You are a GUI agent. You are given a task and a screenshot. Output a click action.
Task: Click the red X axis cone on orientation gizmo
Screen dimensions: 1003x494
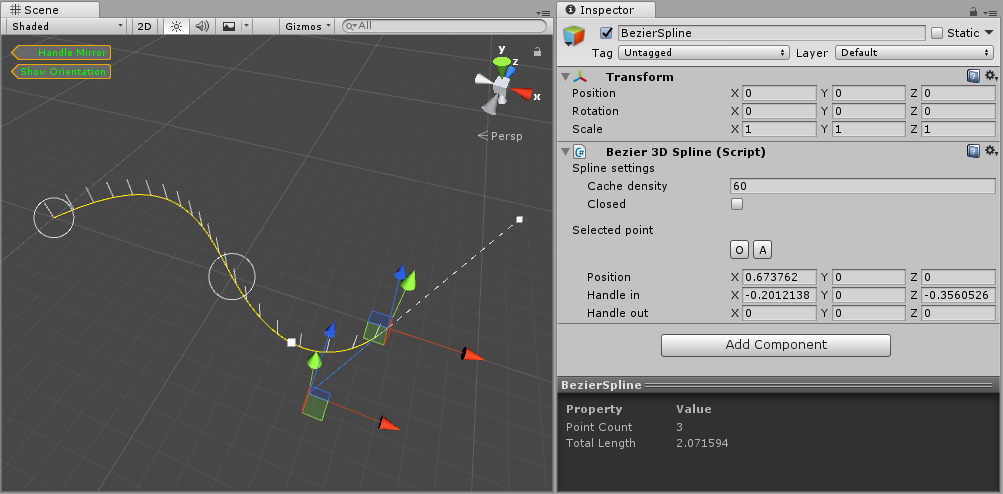click(521, 94)
